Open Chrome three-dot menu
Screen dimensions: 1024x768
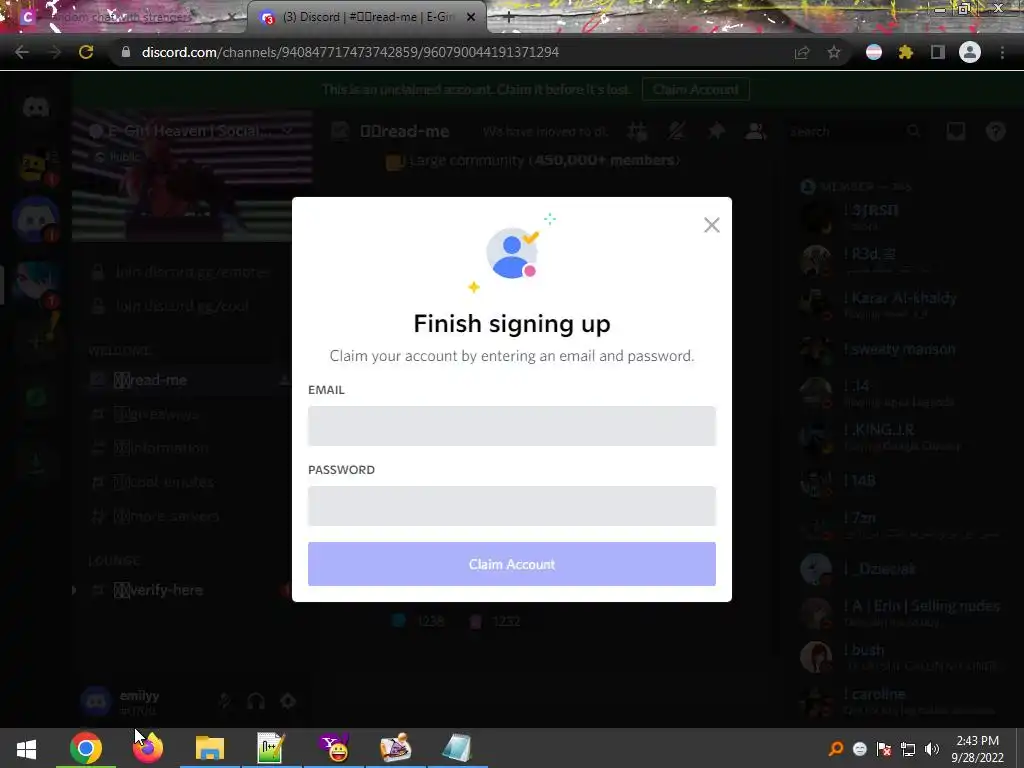[1002, 52]
